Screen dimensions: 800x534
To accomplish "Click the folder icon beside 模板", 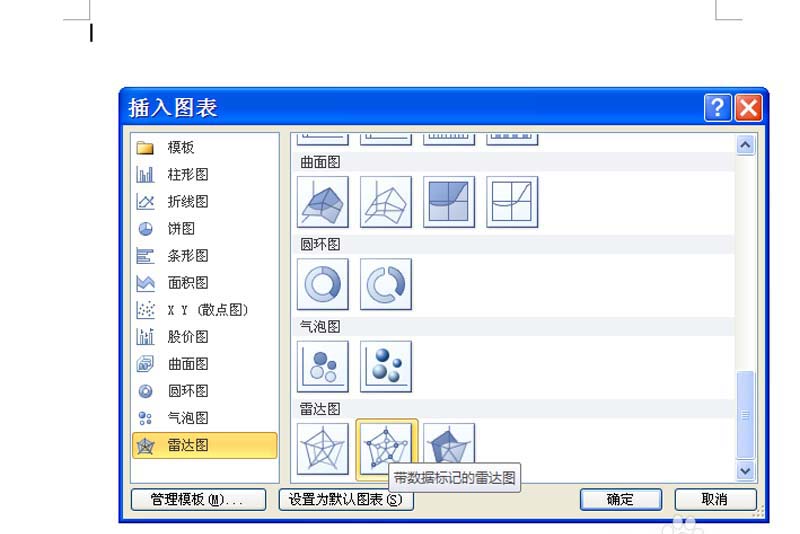I will (x=145, y=148).
